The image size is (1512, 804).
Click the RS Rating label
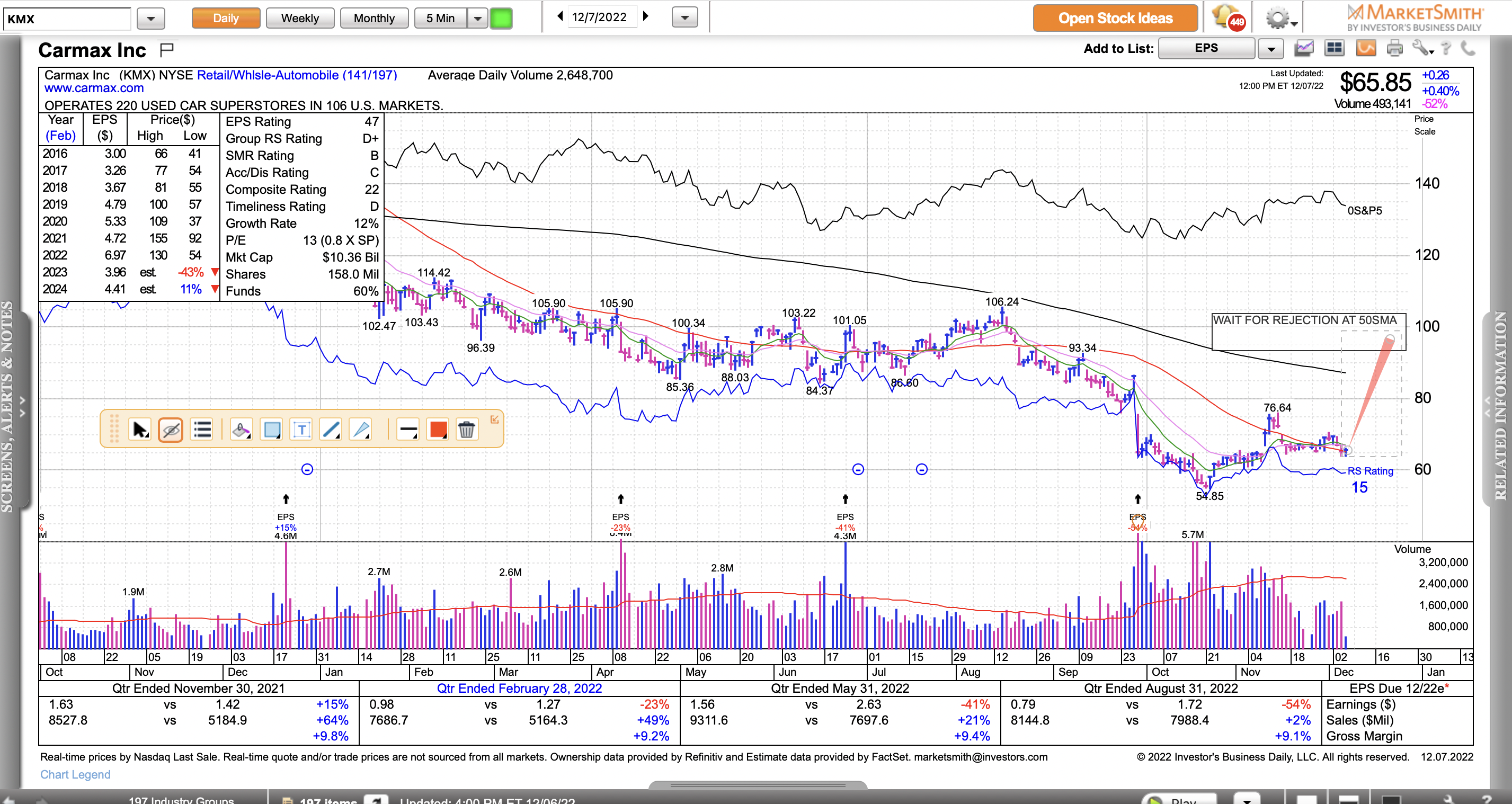pyautogui.click(x=1370, y=471)
